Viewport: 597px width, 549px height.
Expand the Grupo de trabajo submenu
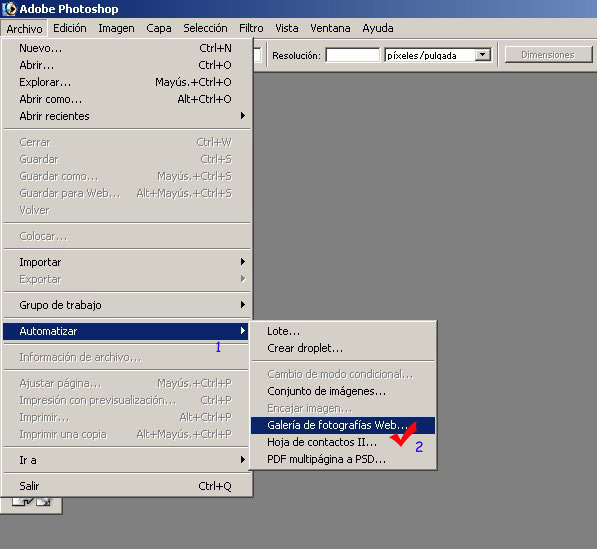point(126,305)
